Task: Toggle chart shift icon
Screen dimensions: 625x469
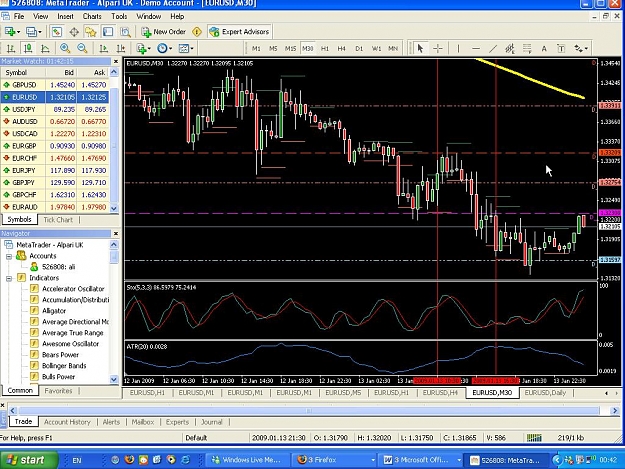Action: pyautogui.click(x=120, y=48)
